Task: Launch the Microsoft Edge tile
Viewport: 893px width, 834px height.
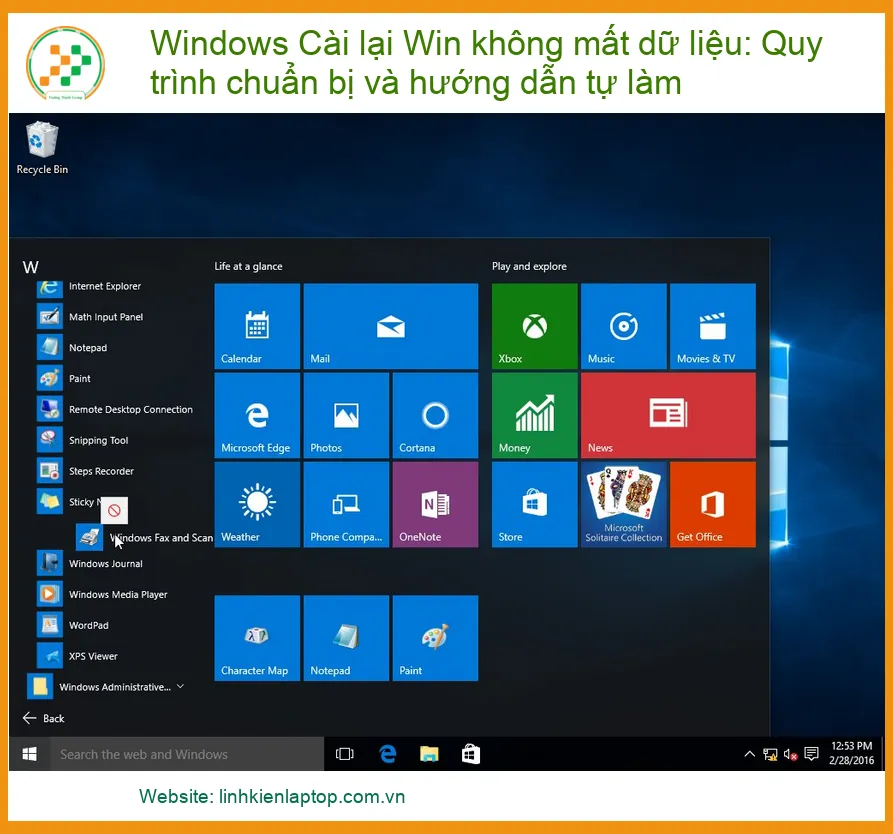Action: (257, 415)
